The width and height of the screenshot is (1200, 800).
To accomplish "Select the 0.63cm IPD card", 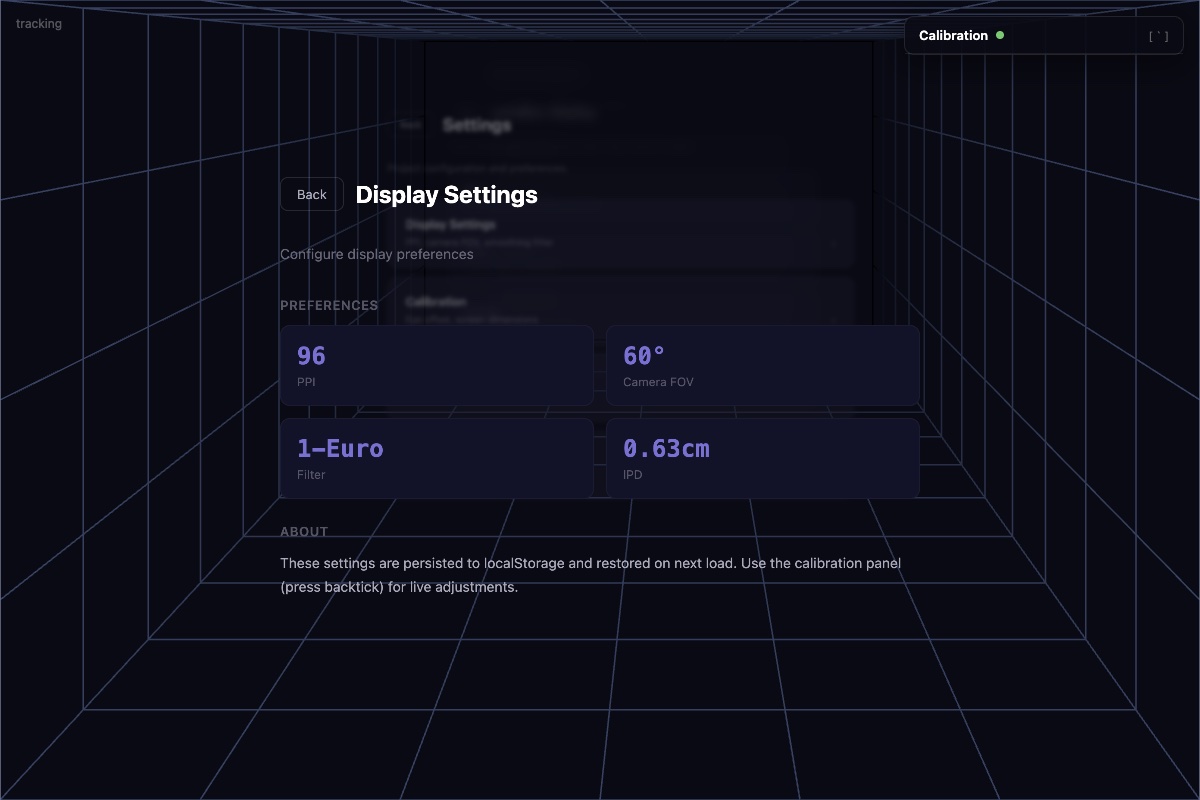I will tap(763, 458).
